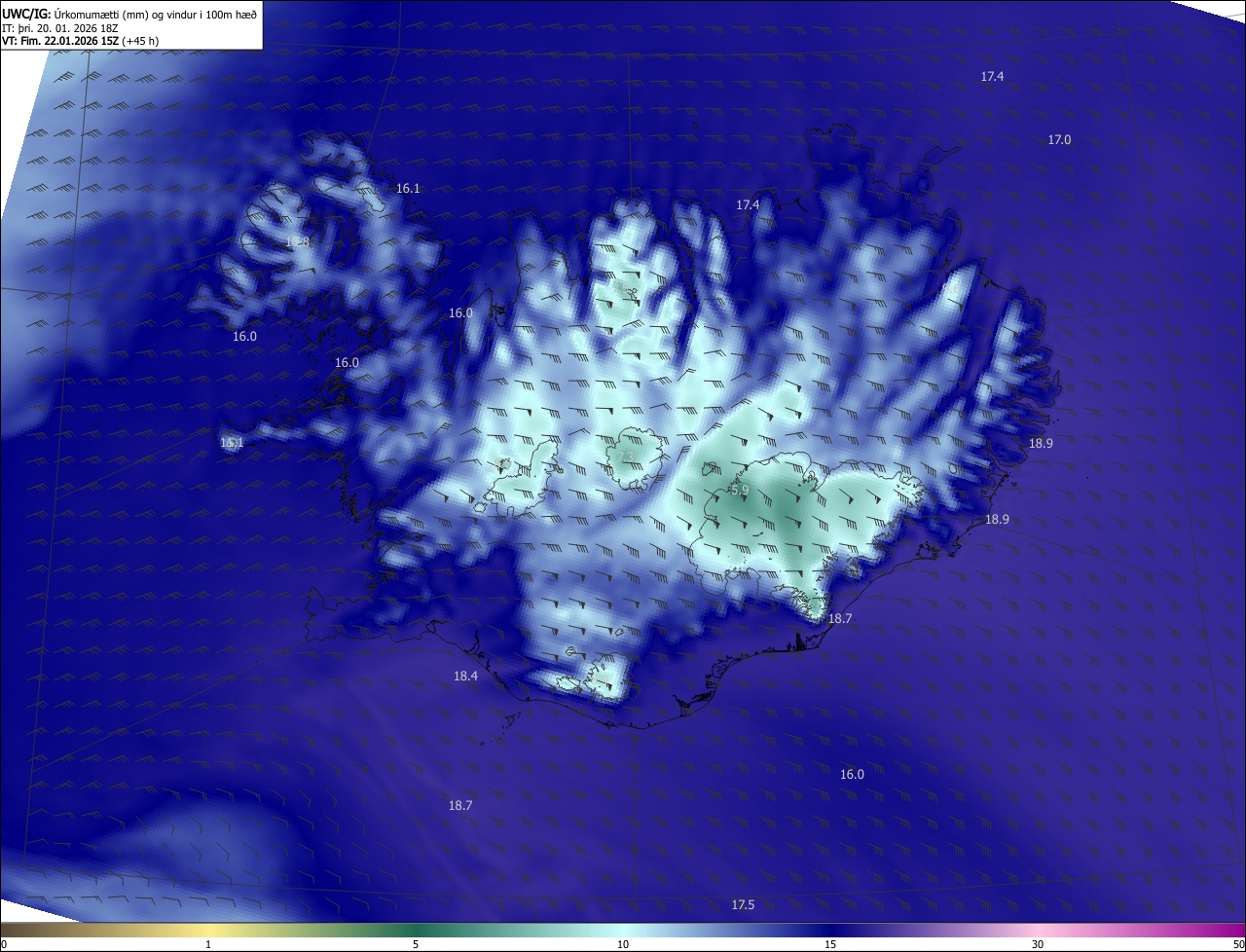
Task: Click the 18.4 value label
Action: tap(465, 677)
